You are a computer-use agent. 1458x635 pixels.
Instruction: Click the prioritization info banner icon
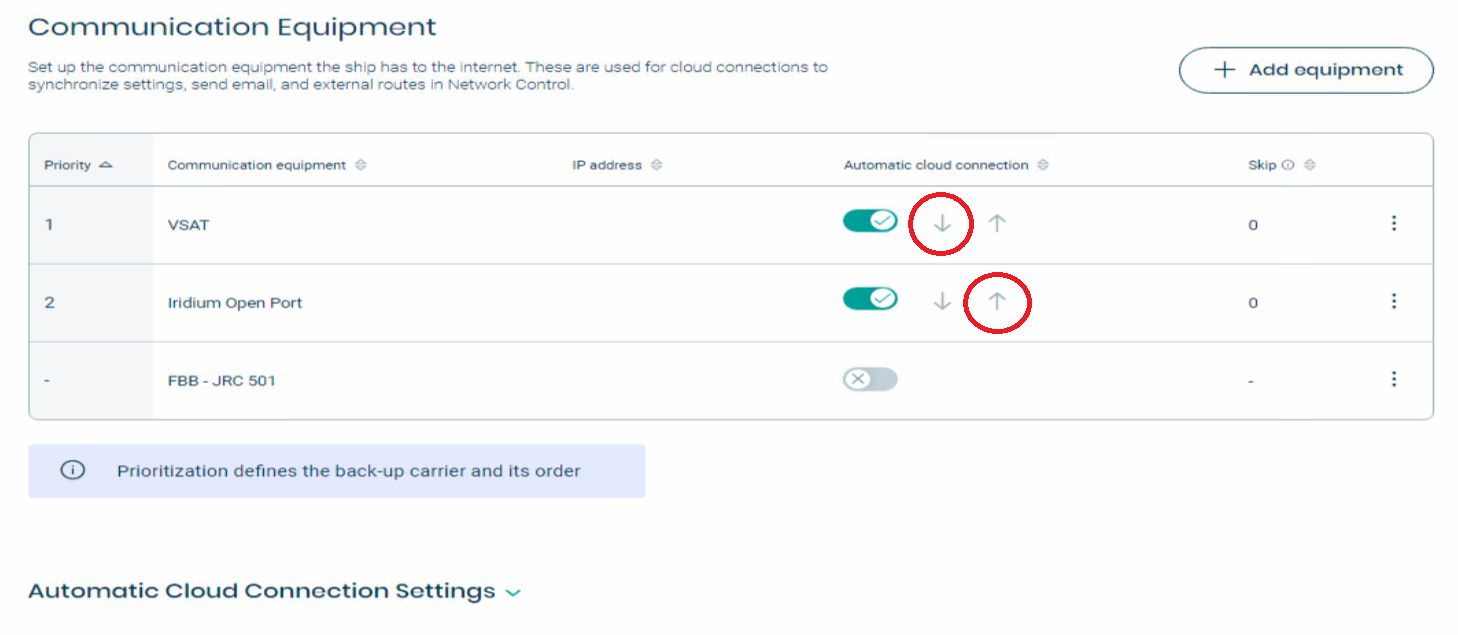coord(73,471)
